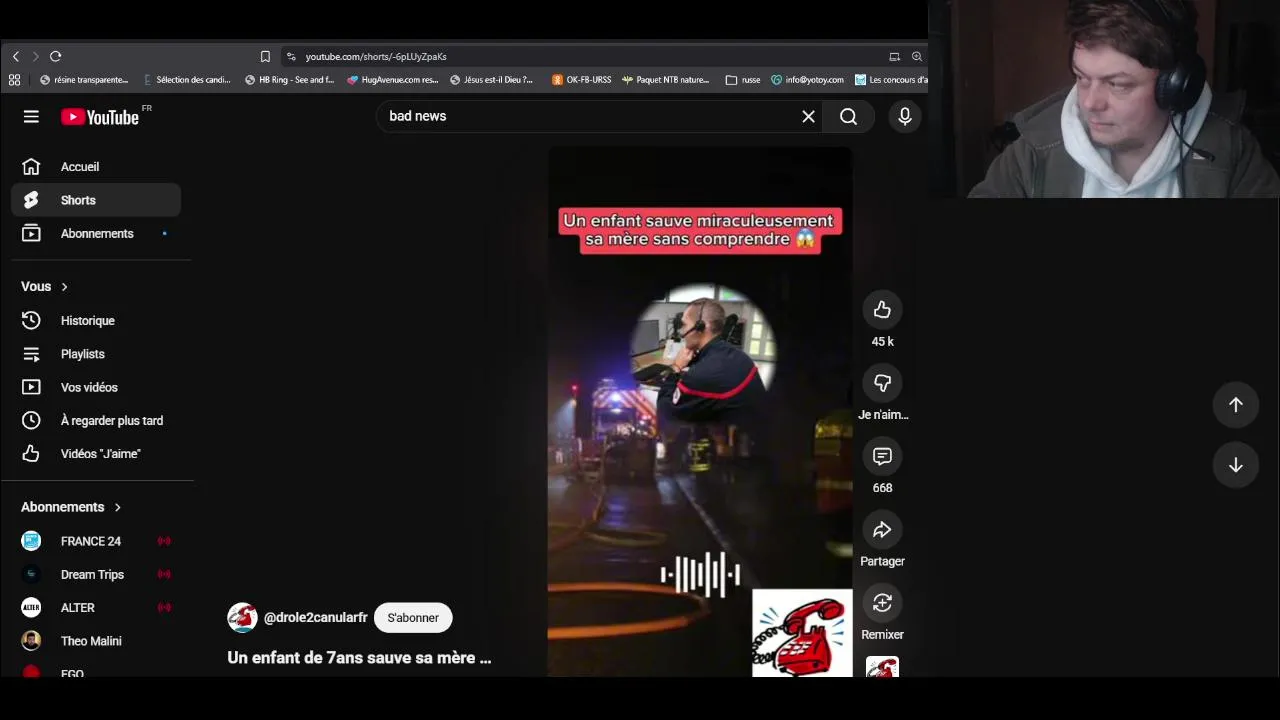Open the Dream Trips subscribed channel
1280x720 pixels.
96,575
